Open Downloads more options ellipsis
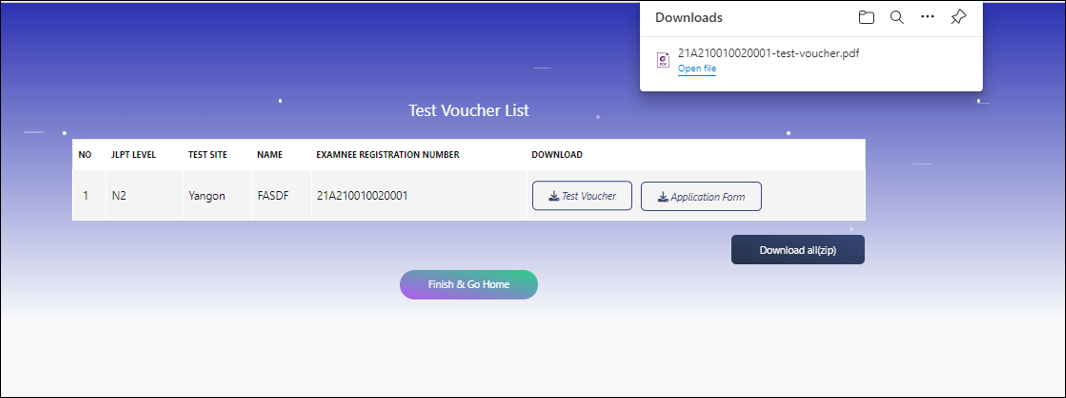The image size is (1066, 398). click(927, 17)
